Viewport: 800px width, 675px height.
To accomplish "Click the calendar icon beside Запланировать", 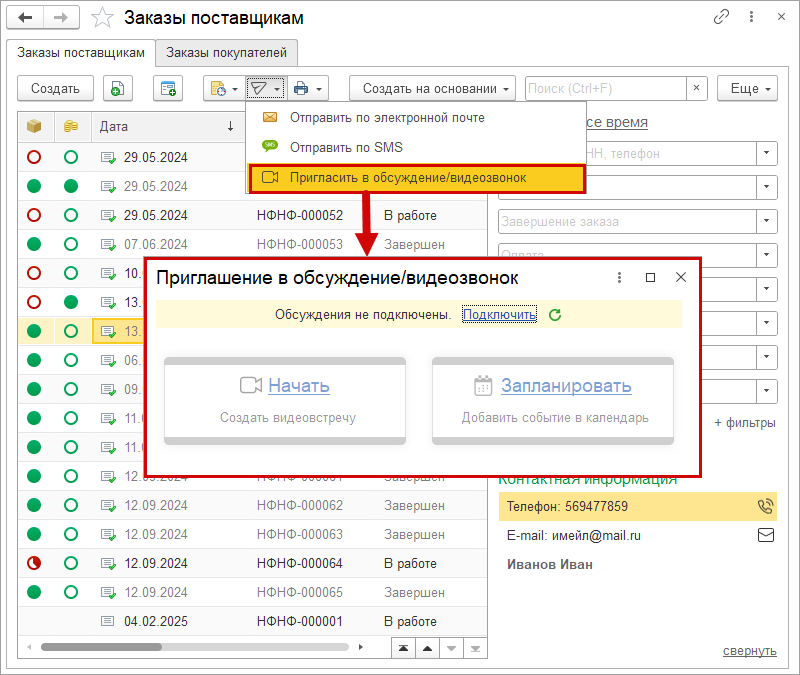I will 483,385.
